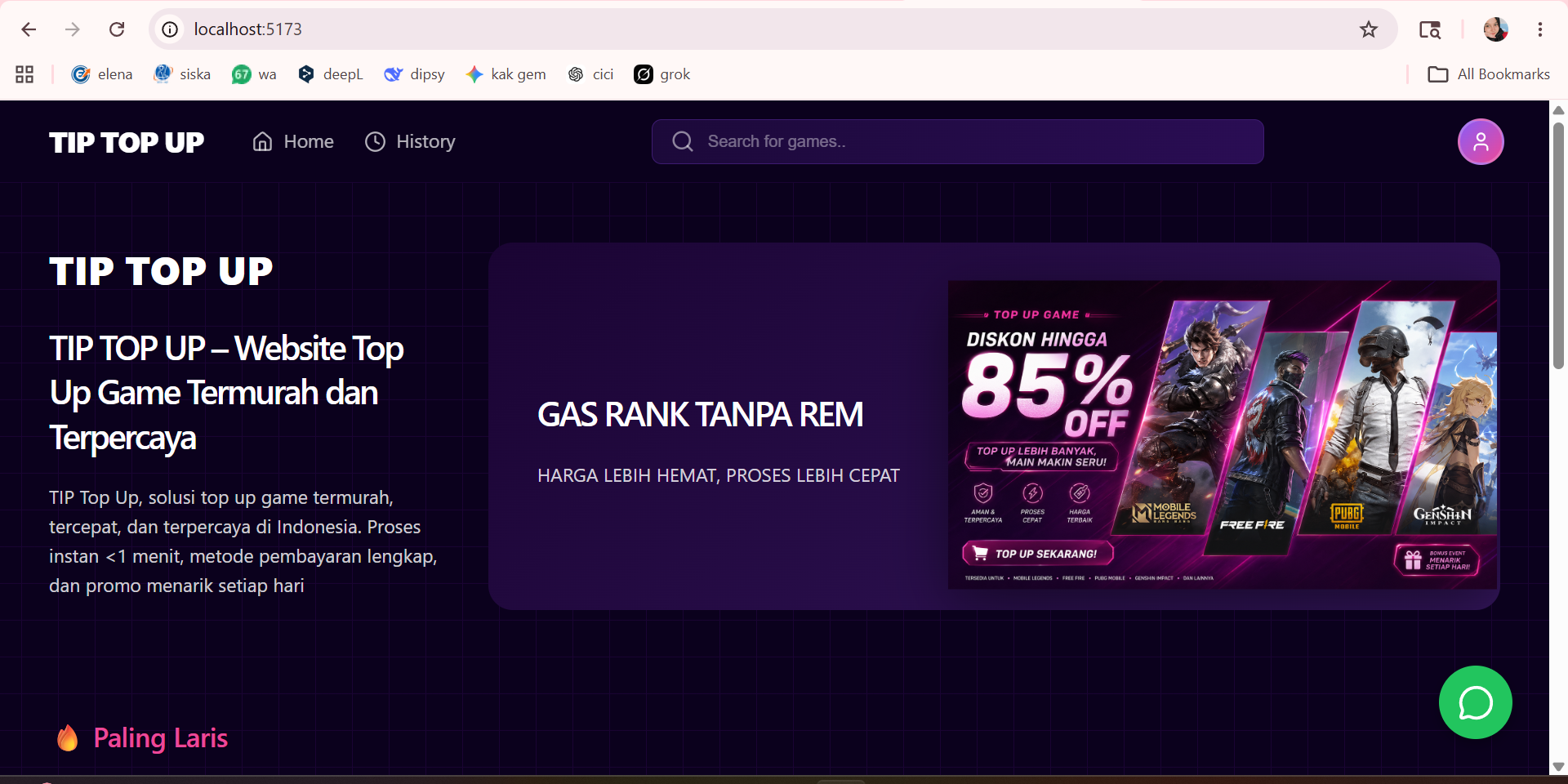
Task: Click the large TIP TOP UP hero title
Action: click(161, 271)
